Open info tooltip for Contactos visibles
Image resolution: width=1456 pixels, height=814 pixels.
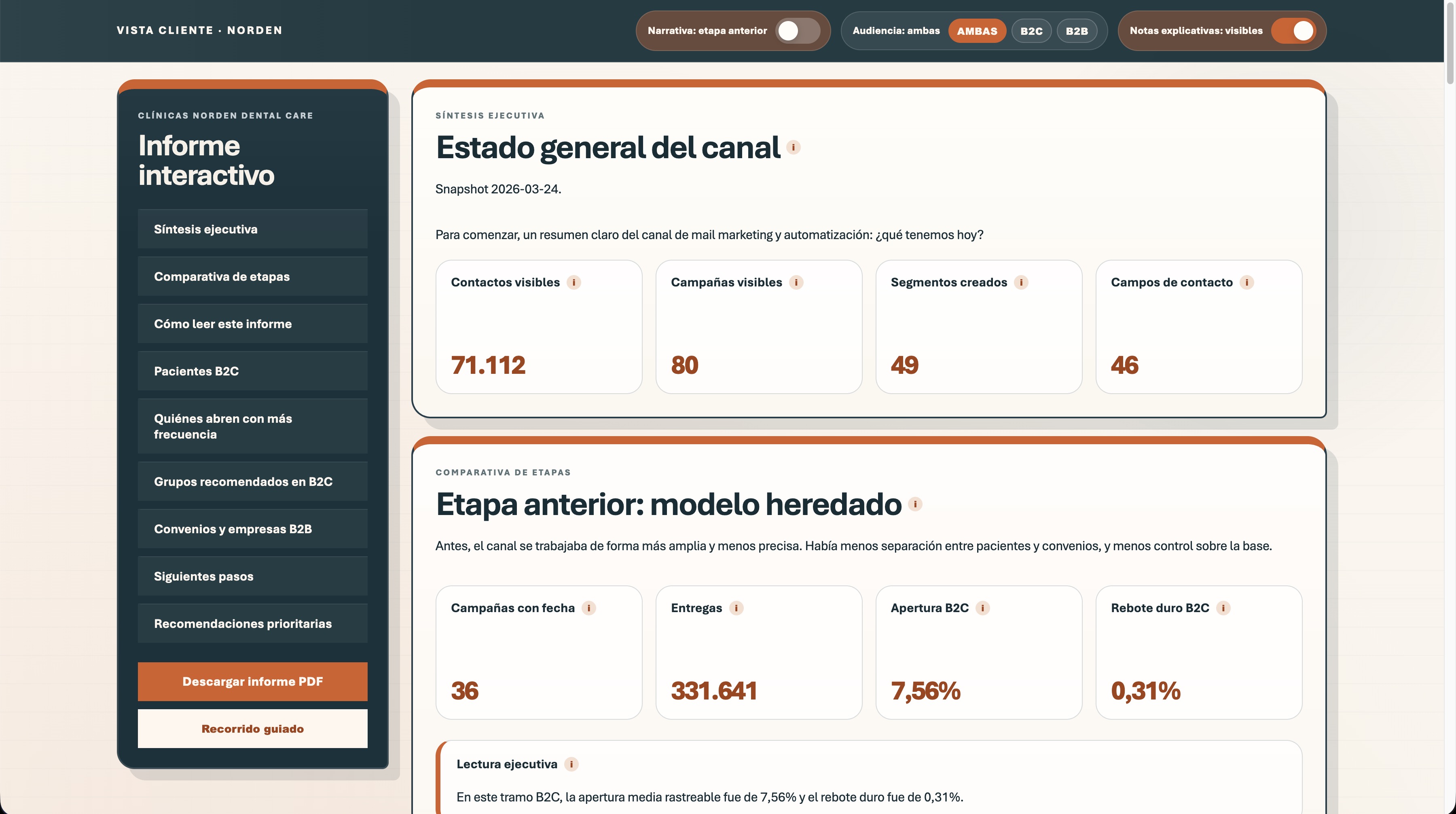[x=574, y=282]
